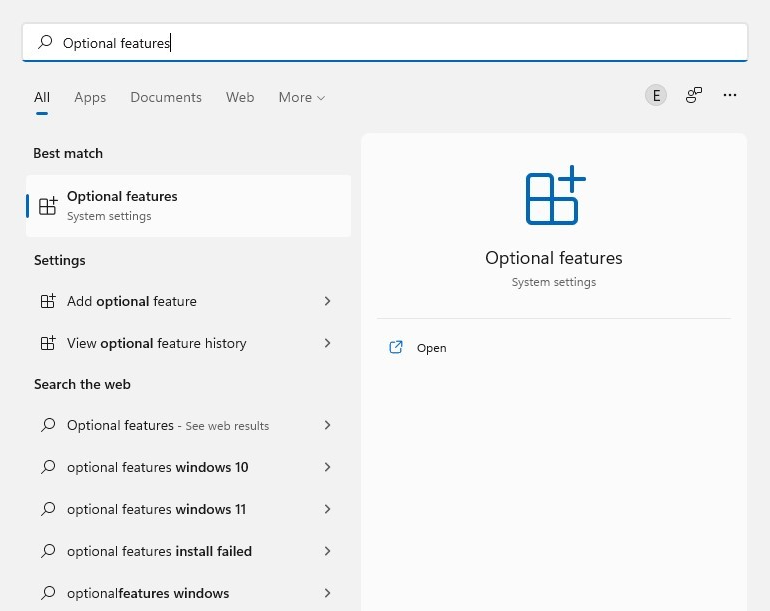Click icon beside Add optional feature

coord(47,301)
